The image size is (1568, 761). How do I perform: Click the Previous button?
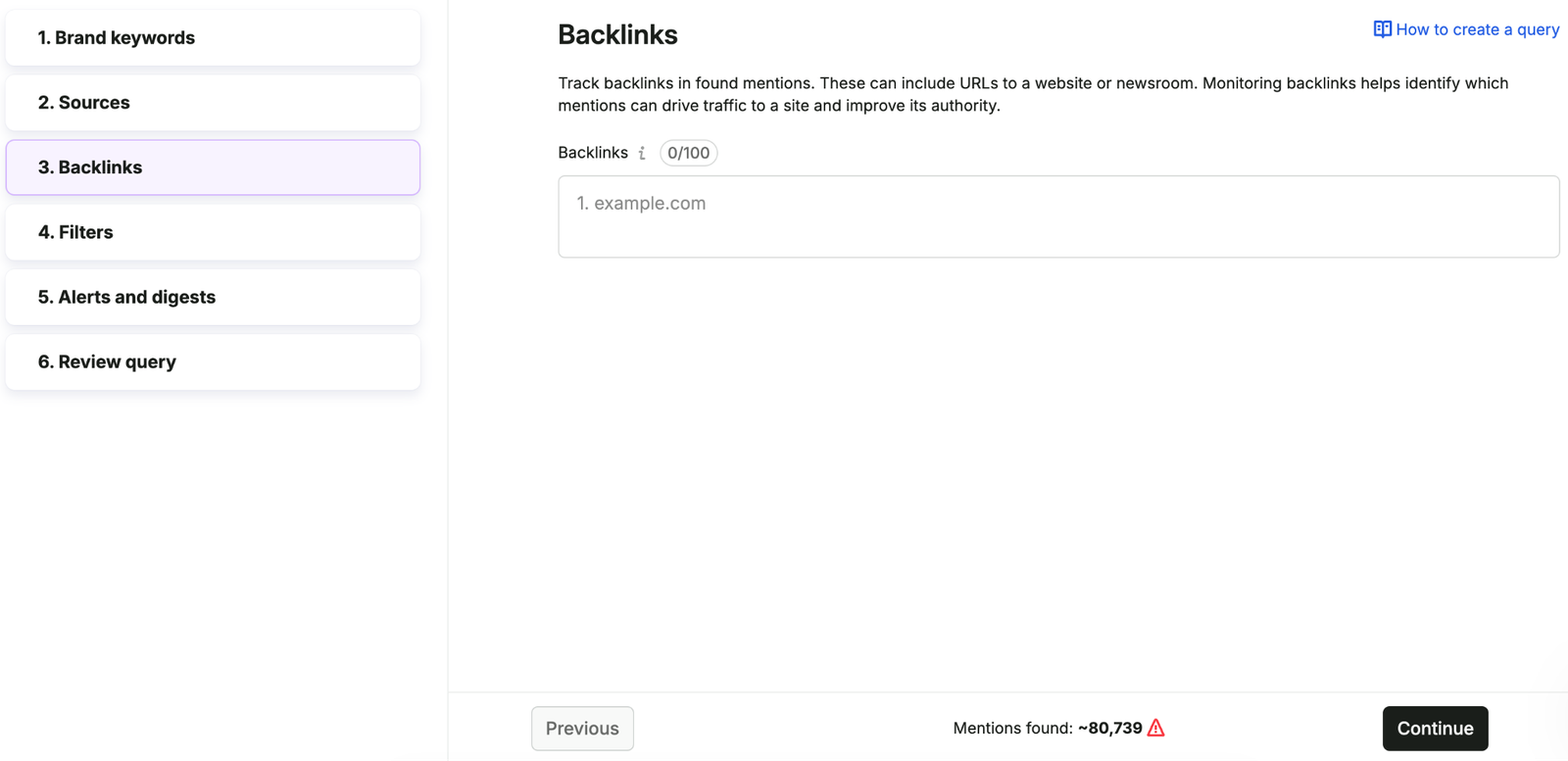[x=582, y=729]
